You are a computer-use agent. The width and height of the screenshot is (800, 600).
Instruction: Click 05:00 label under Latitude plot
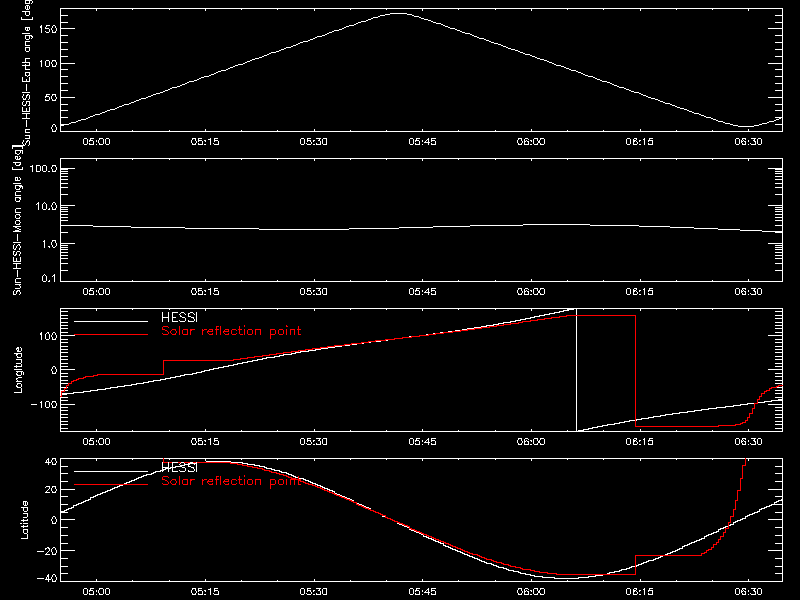pos(96,592)
